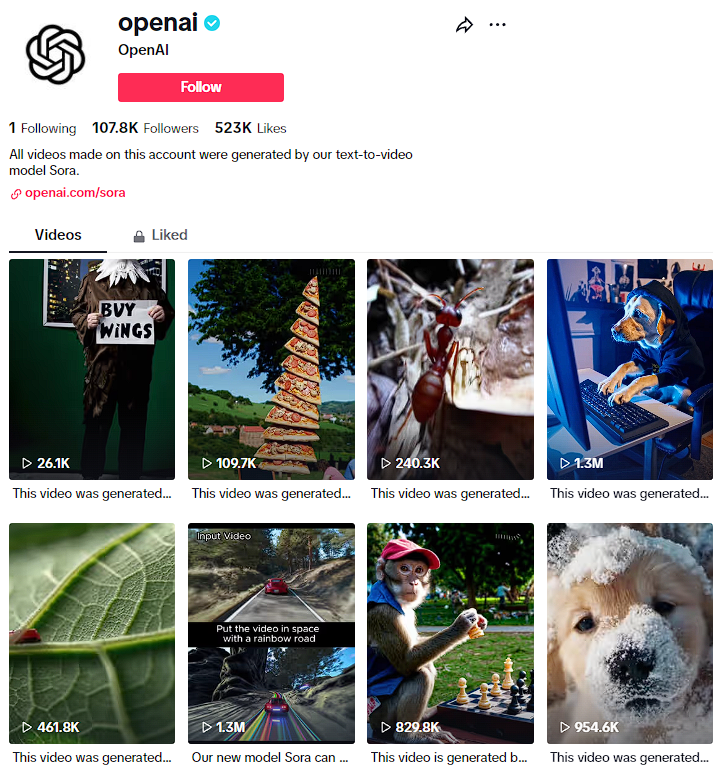
Task: Click the link icon beside openai.com/sora
Action: (16, 194)
